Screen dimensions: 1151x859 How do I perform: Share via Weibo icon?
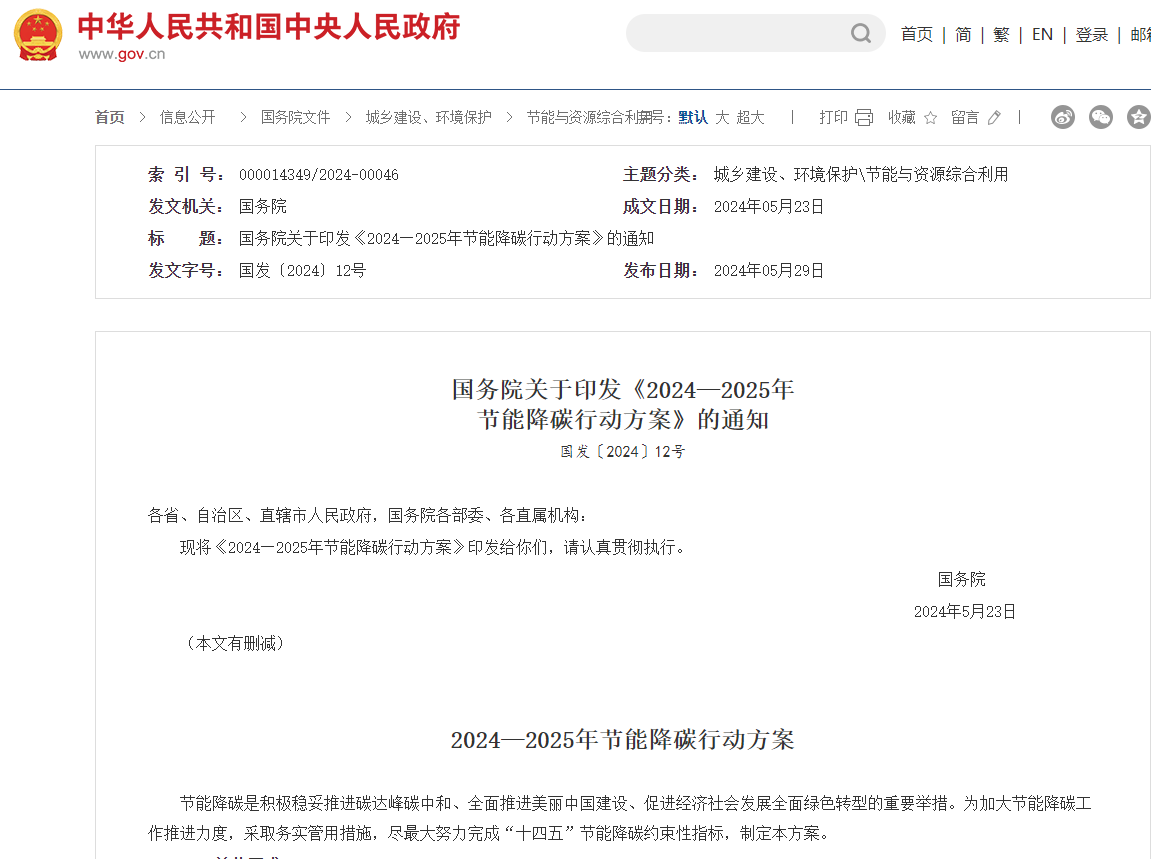pos(1062,117)
